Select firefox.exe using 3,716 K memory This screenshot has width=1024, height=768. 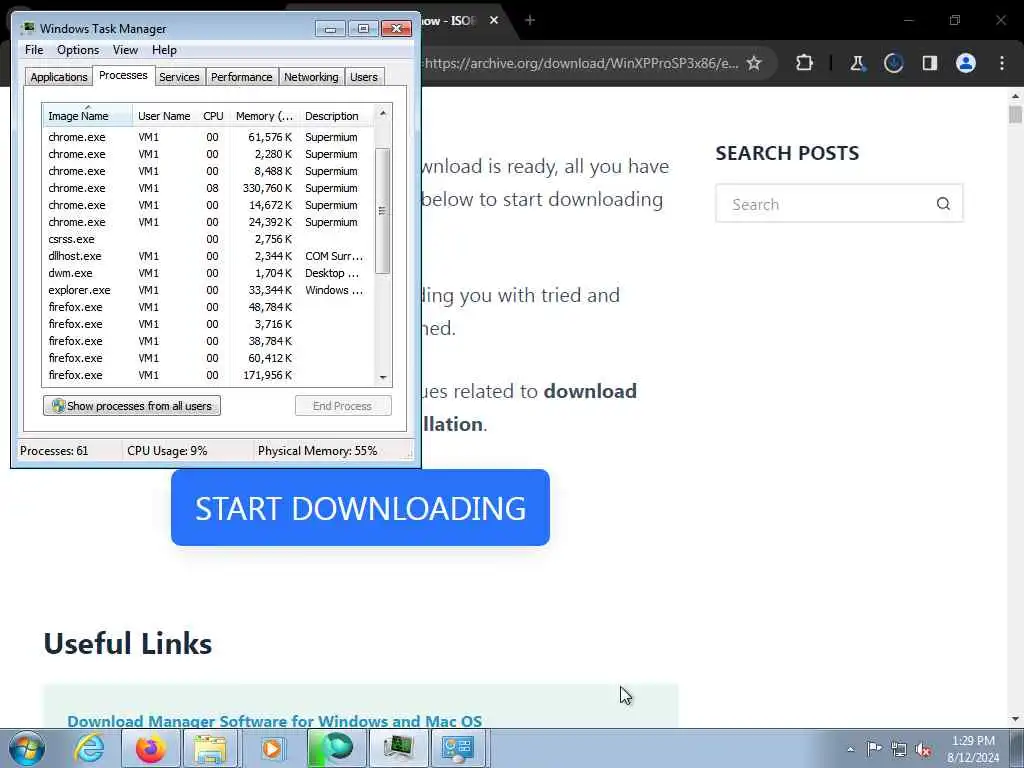point(208,324)
